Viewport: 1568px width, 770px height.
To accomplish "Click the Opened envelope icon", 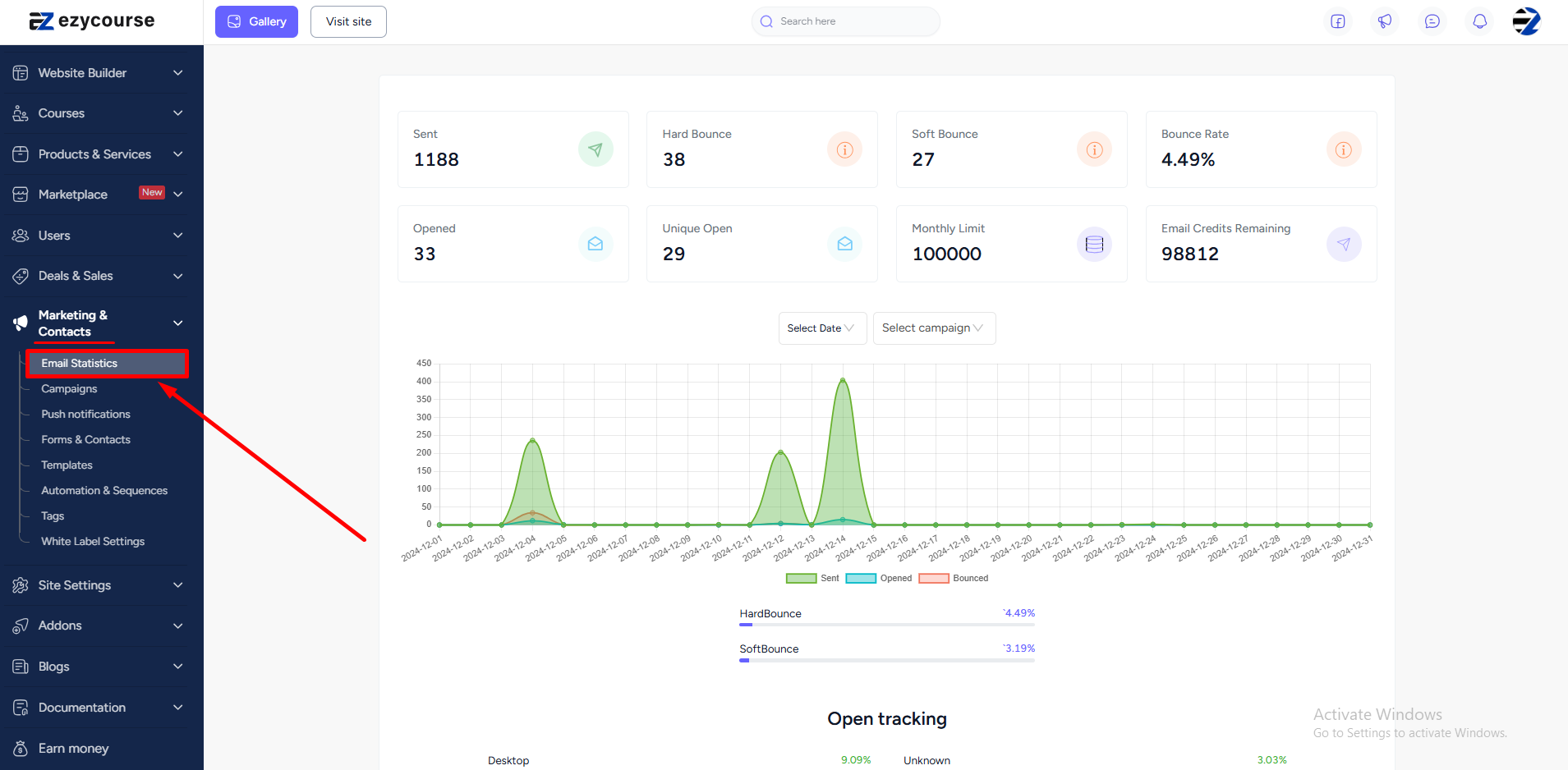I will point(595,244).
